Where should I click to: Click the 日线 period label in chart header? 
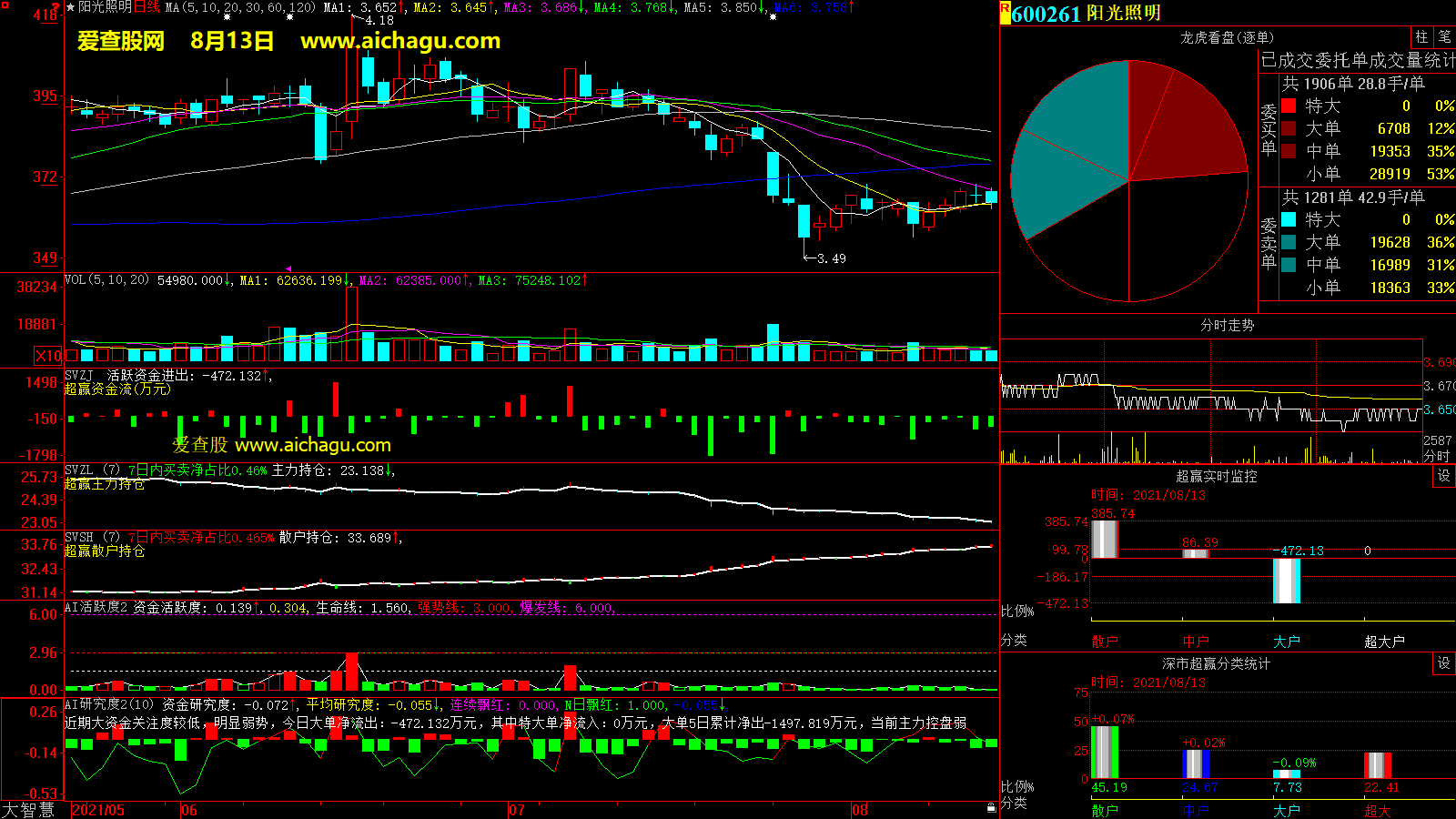point(147,7)
